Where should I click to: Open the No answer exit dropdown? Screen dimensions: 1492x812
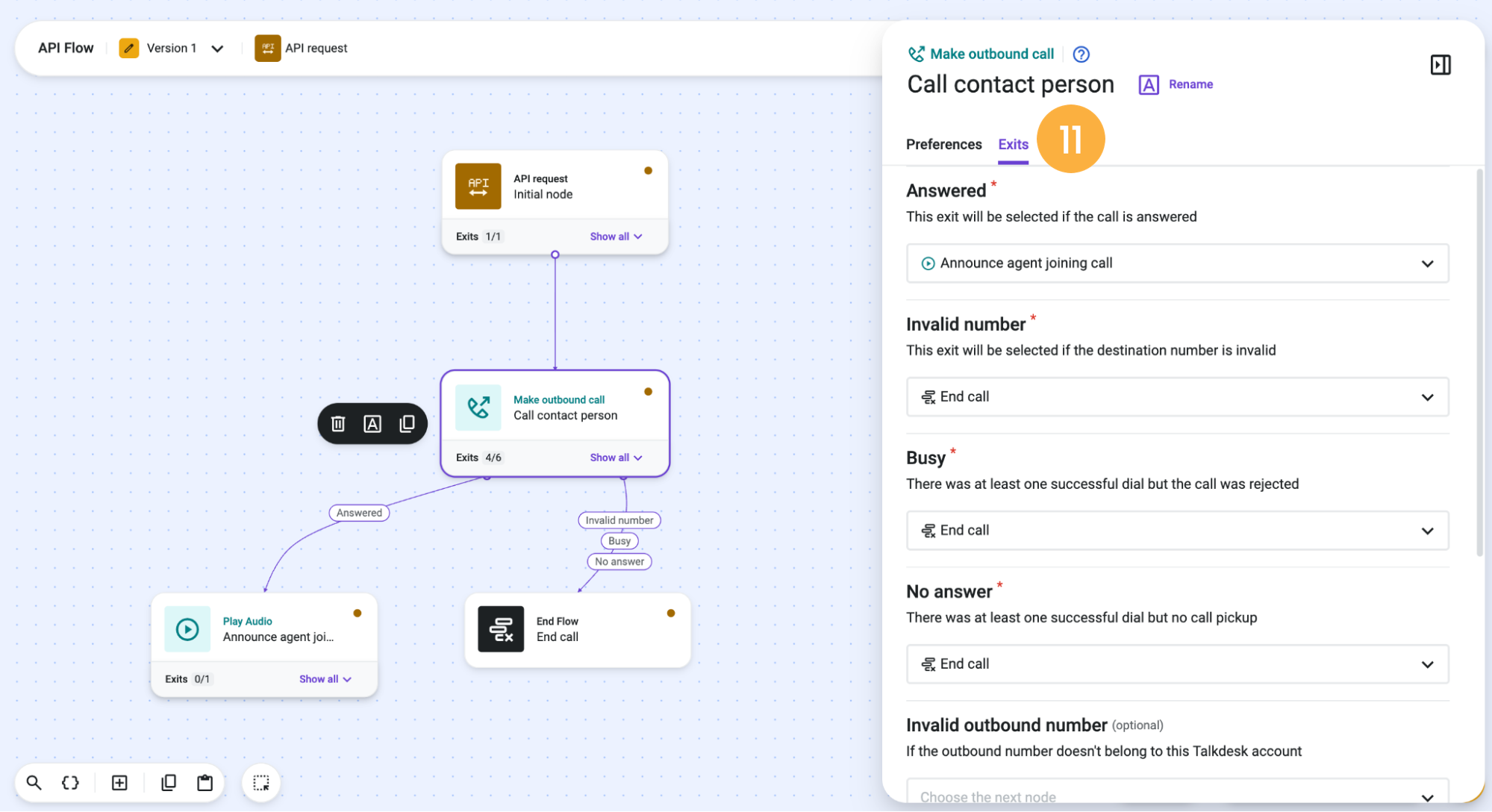(x=1177, y=663)
